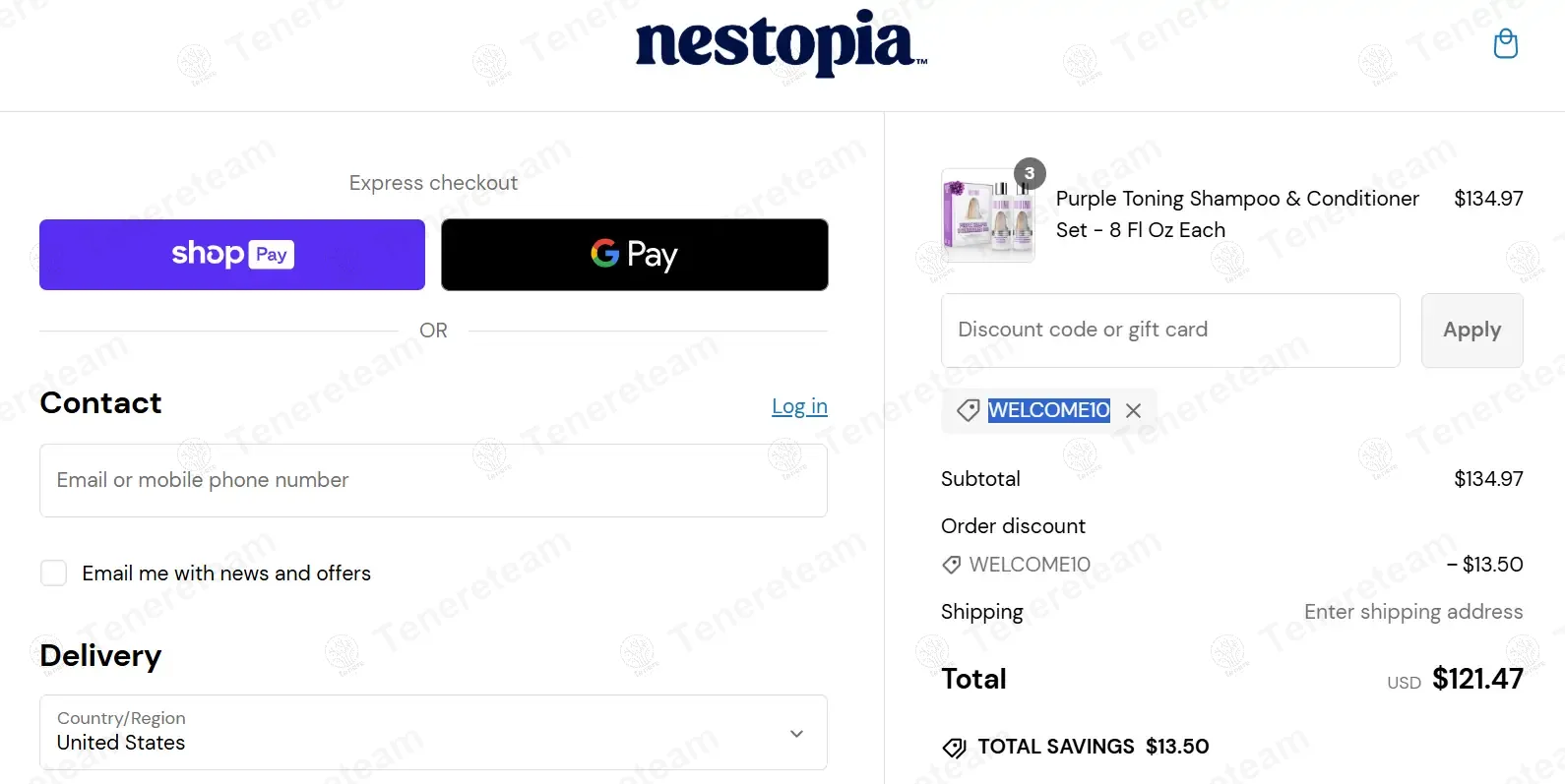Click the Enter shipping address text
The width and height of the screenshot is (1565, 784).
coord(1413,612)
